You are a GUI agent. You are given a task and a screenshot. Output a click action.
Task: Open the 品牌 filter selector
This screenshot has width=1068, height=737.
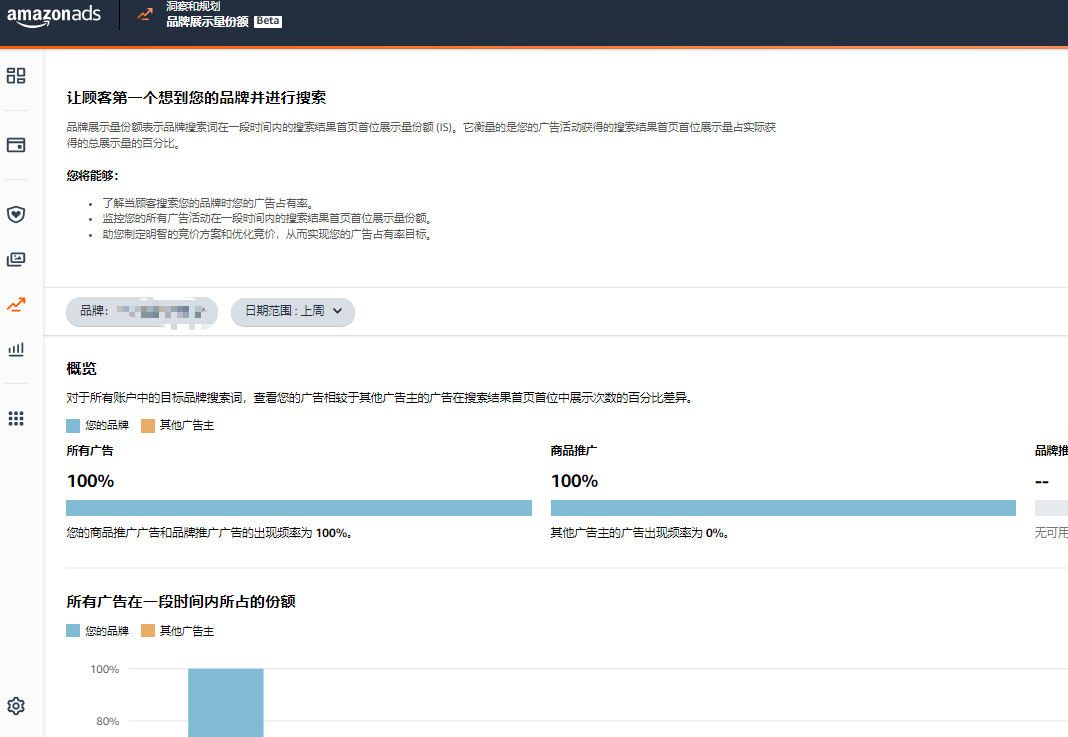point(141,311)
